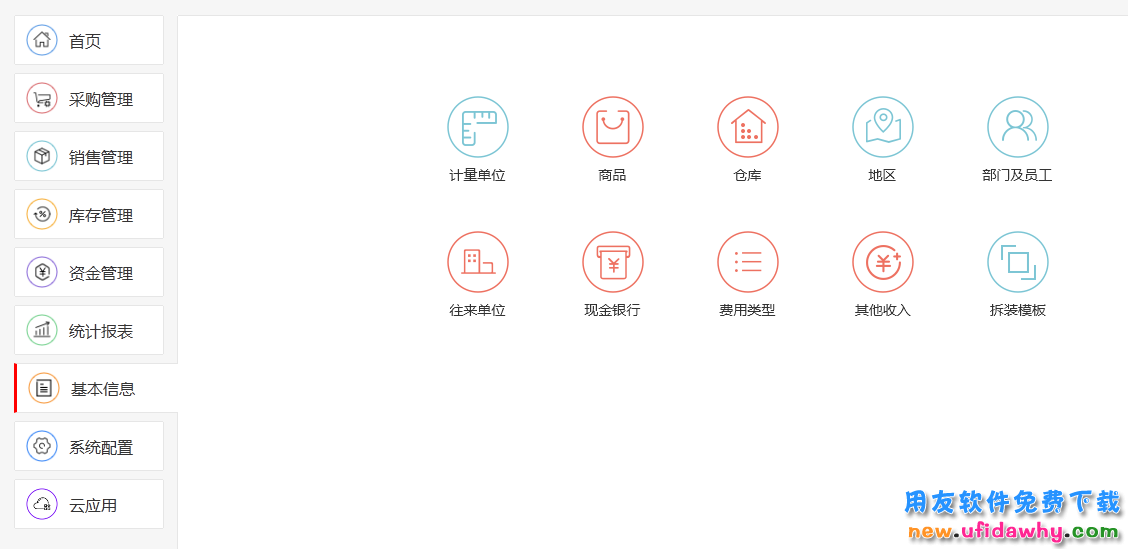
Task: Click the 商品 shopping bag icon
Action: (x=612, y=127)
